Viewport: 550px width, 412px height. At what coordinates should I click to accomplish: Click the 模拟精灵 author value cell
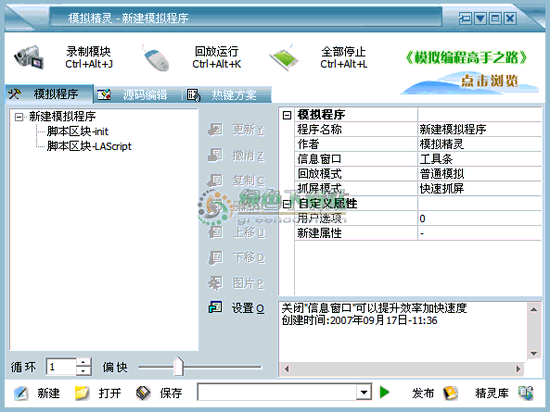coord(479,144)
